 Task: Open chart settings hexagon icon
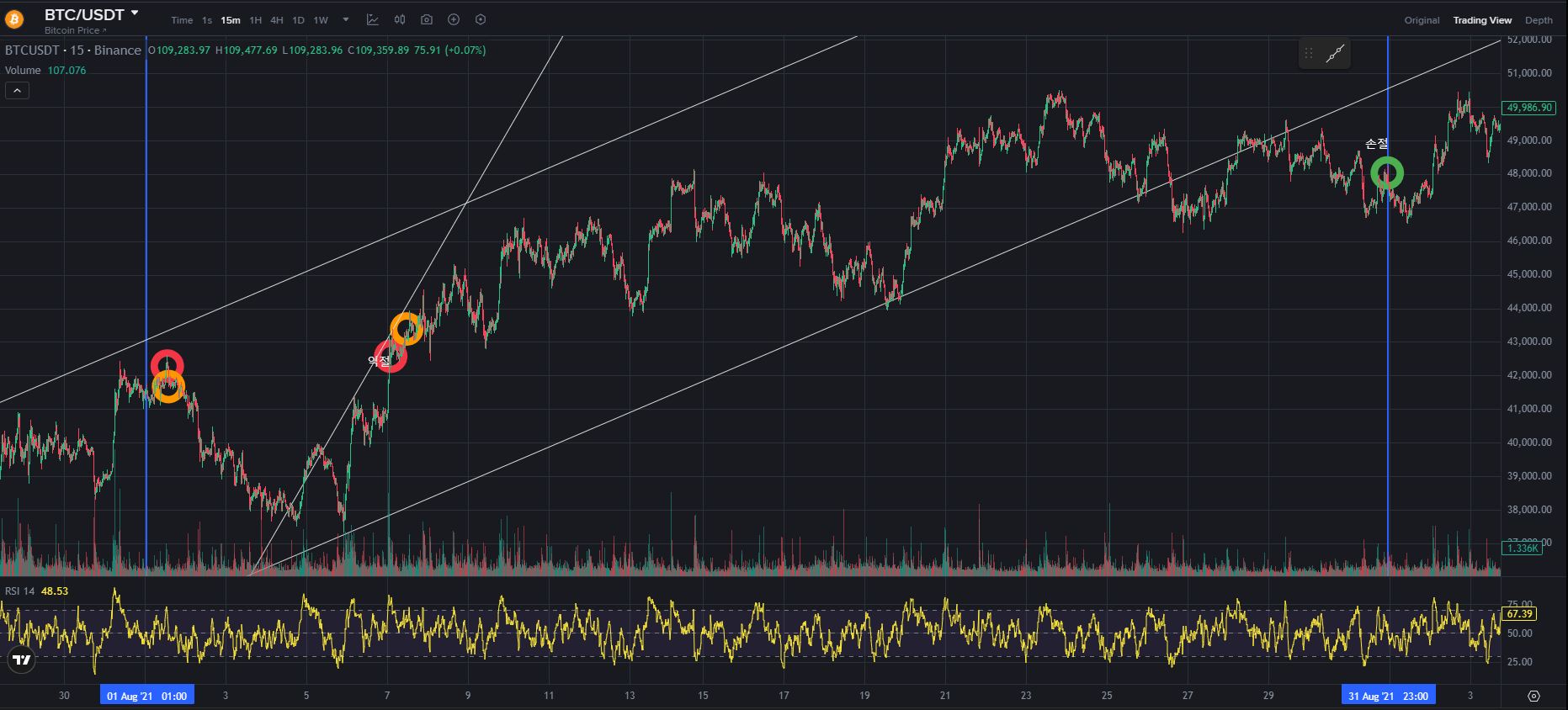pos(481,19)
